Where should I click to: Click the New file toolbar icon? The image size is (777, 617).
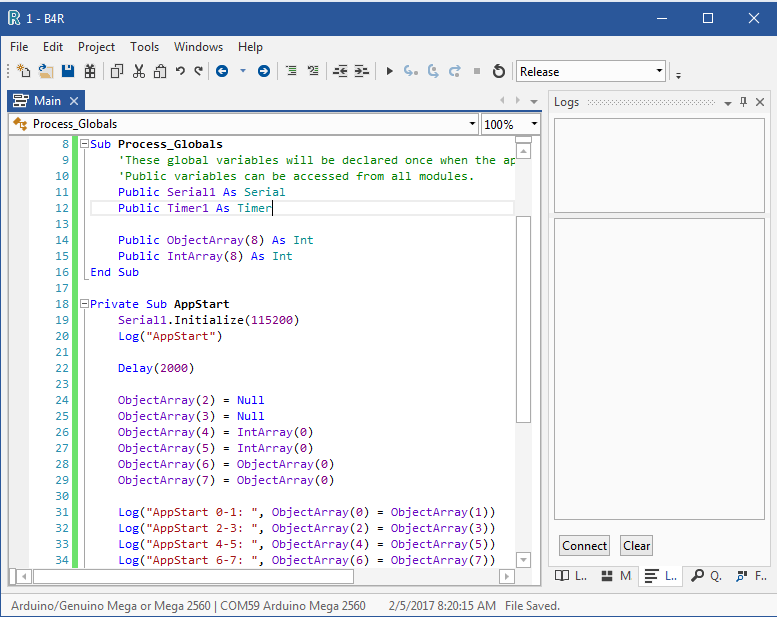[24, 71]
